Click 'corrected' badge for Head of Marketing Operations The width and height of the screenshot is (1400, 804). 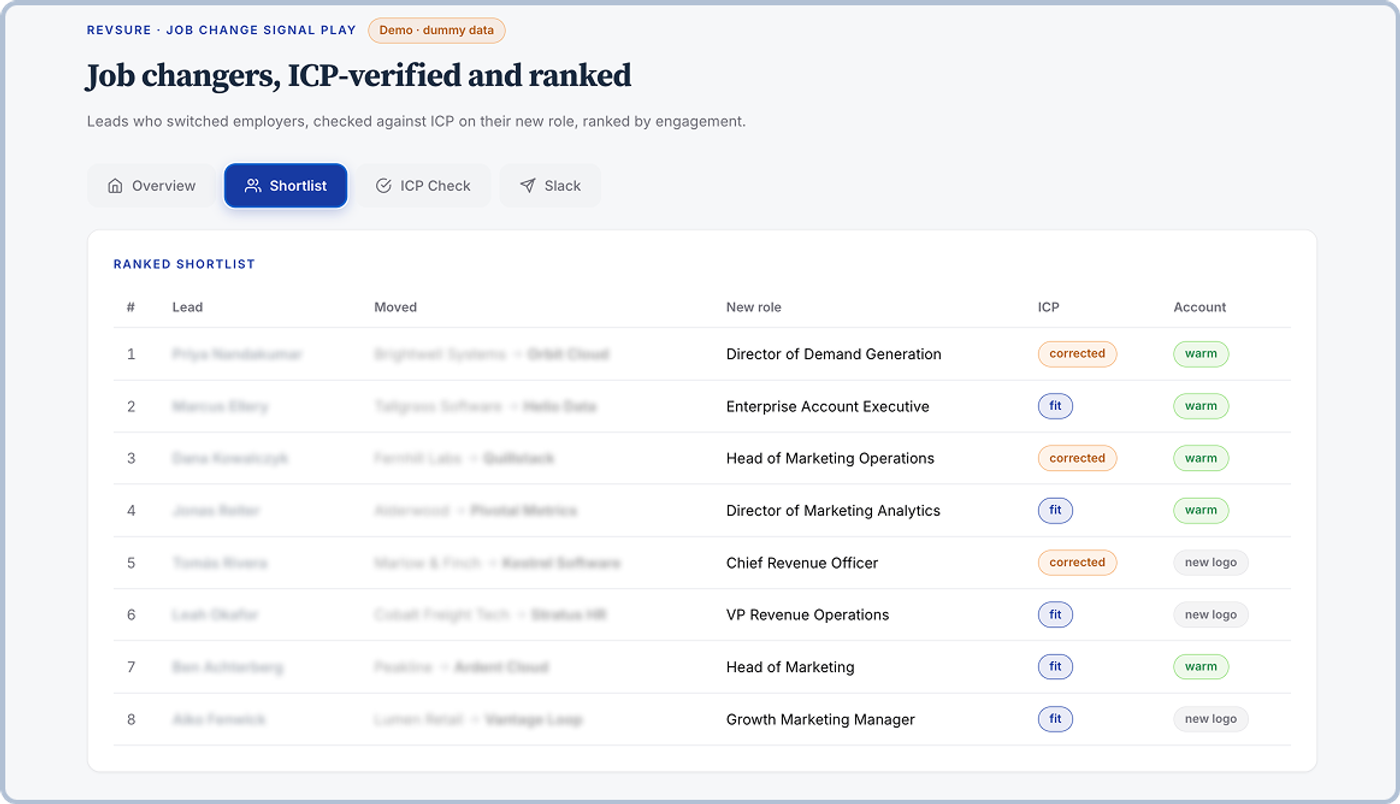click(1077, 458)
